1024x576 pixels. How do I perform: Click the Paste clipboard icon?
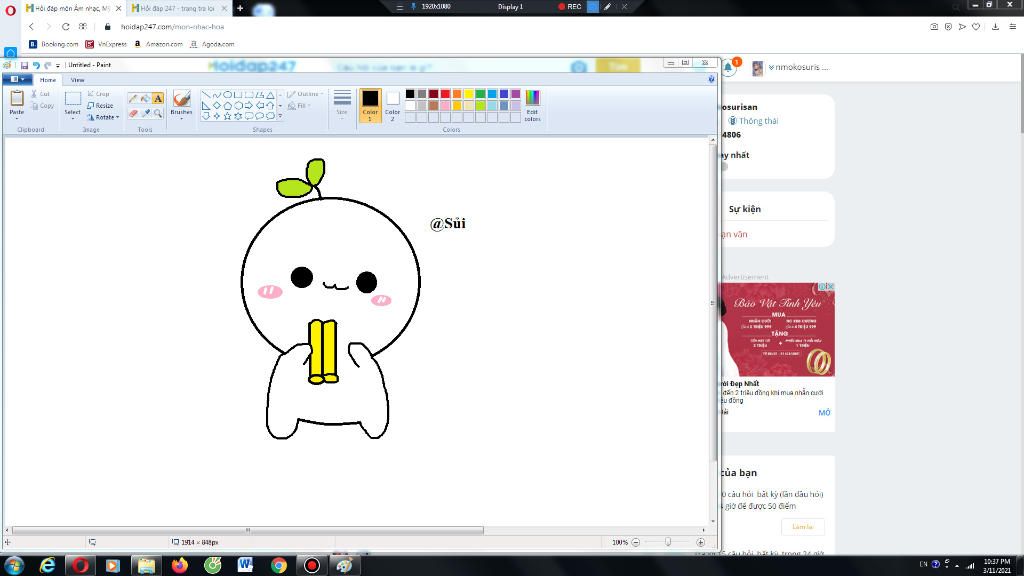tap(16, 99)
